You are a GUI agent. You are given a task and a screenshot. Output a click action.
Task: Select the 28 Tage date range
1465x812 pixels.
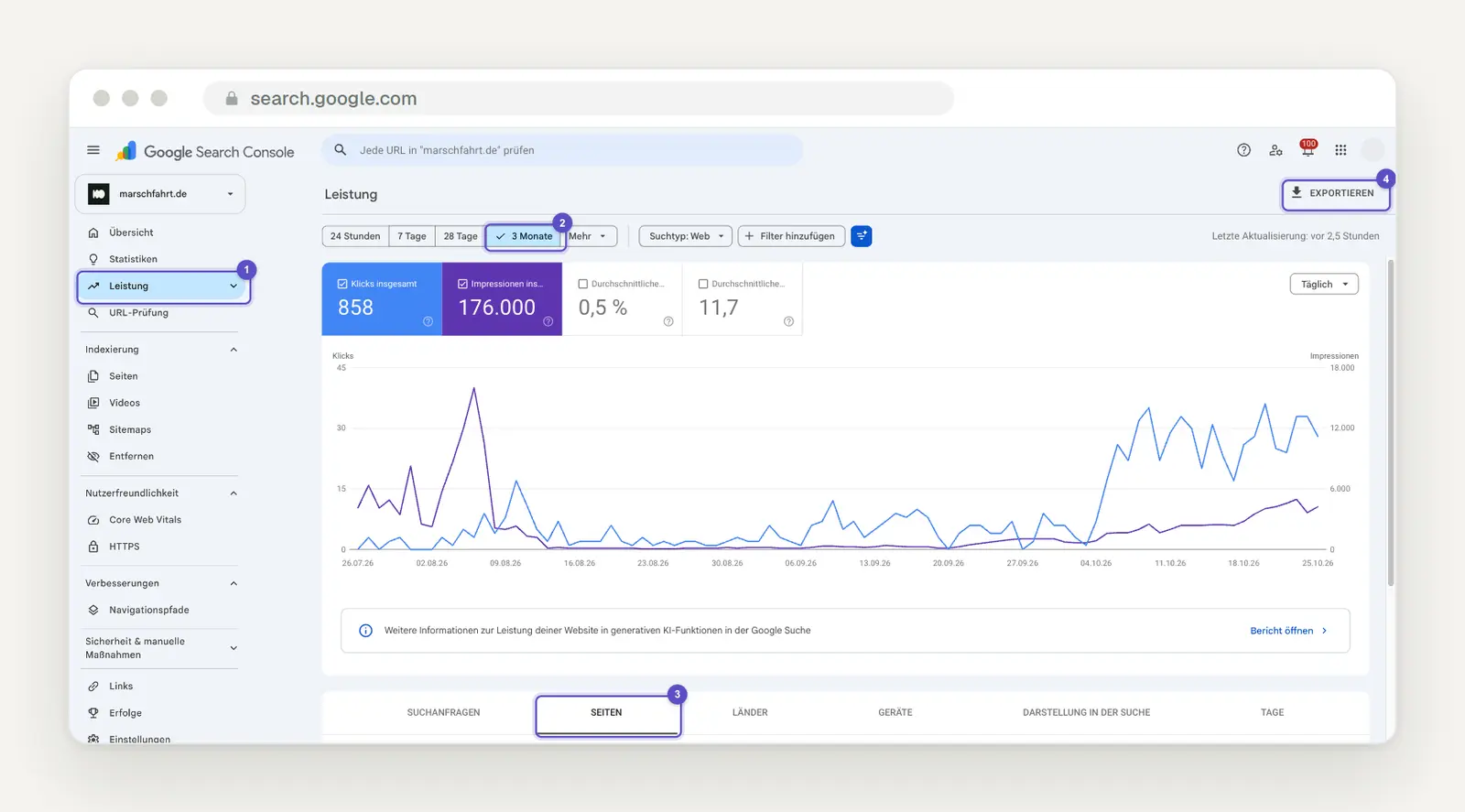click(x=461, y=236)
